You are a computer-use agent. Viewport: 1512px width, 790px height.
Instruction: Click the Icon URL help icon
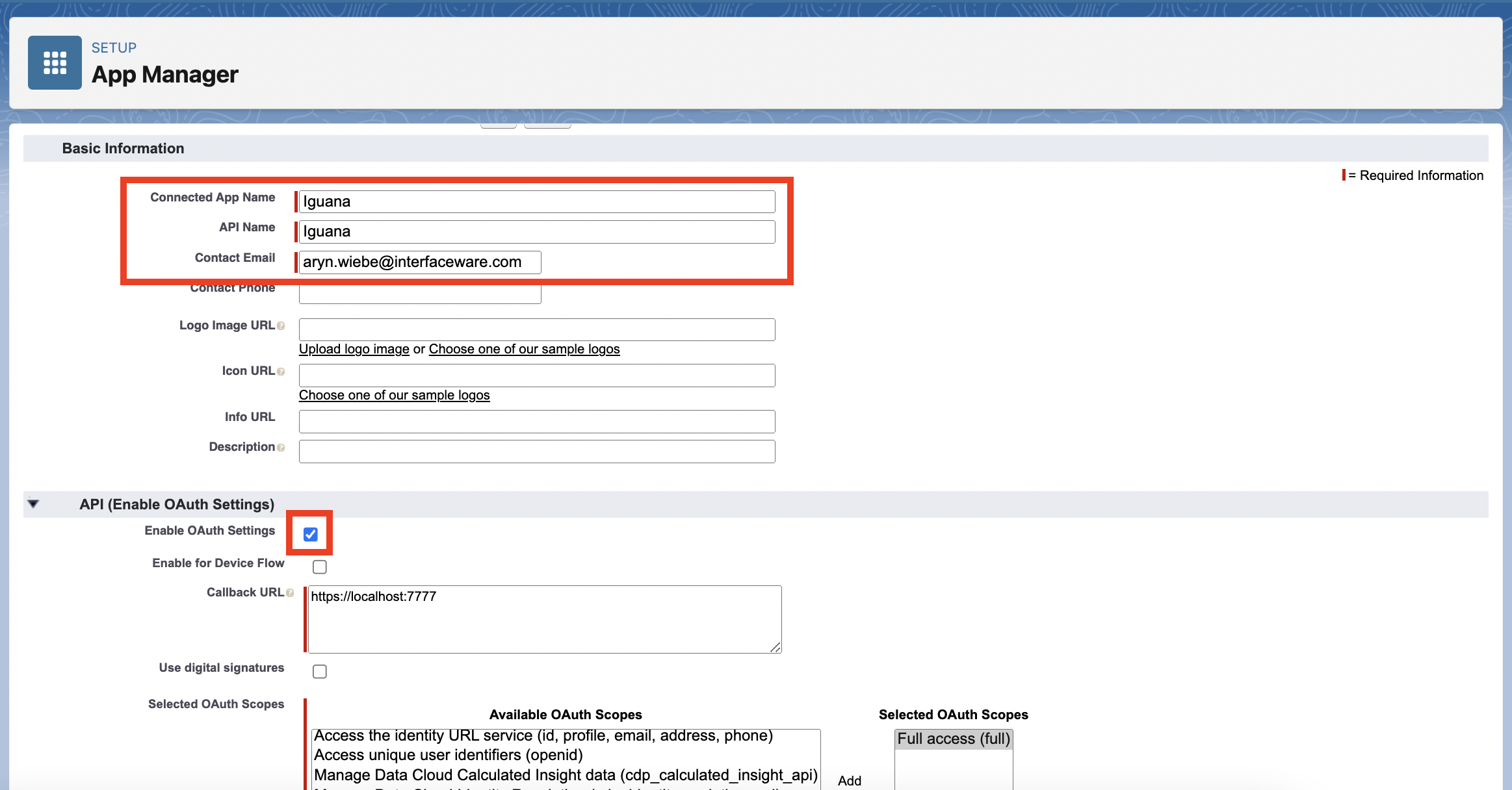tap(281, 372)
